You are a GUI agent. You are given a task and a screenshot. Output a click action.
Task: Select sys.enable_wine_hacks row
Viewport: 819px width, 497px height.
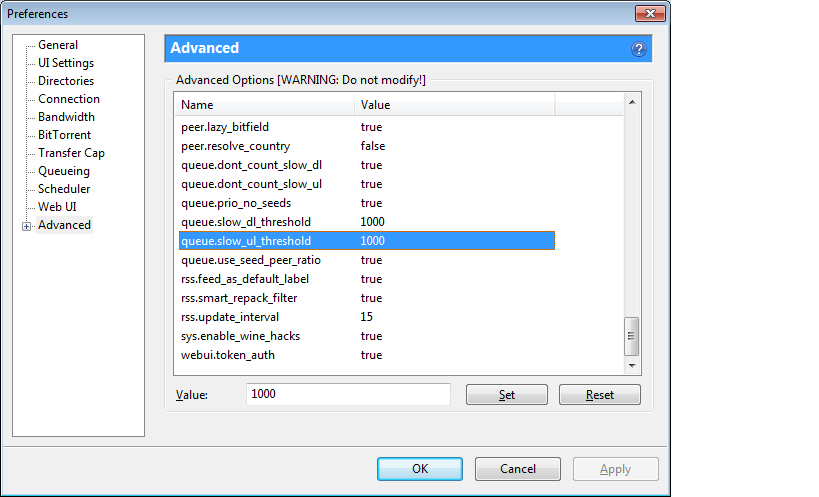pyautogui.click(x=367, y=336)
